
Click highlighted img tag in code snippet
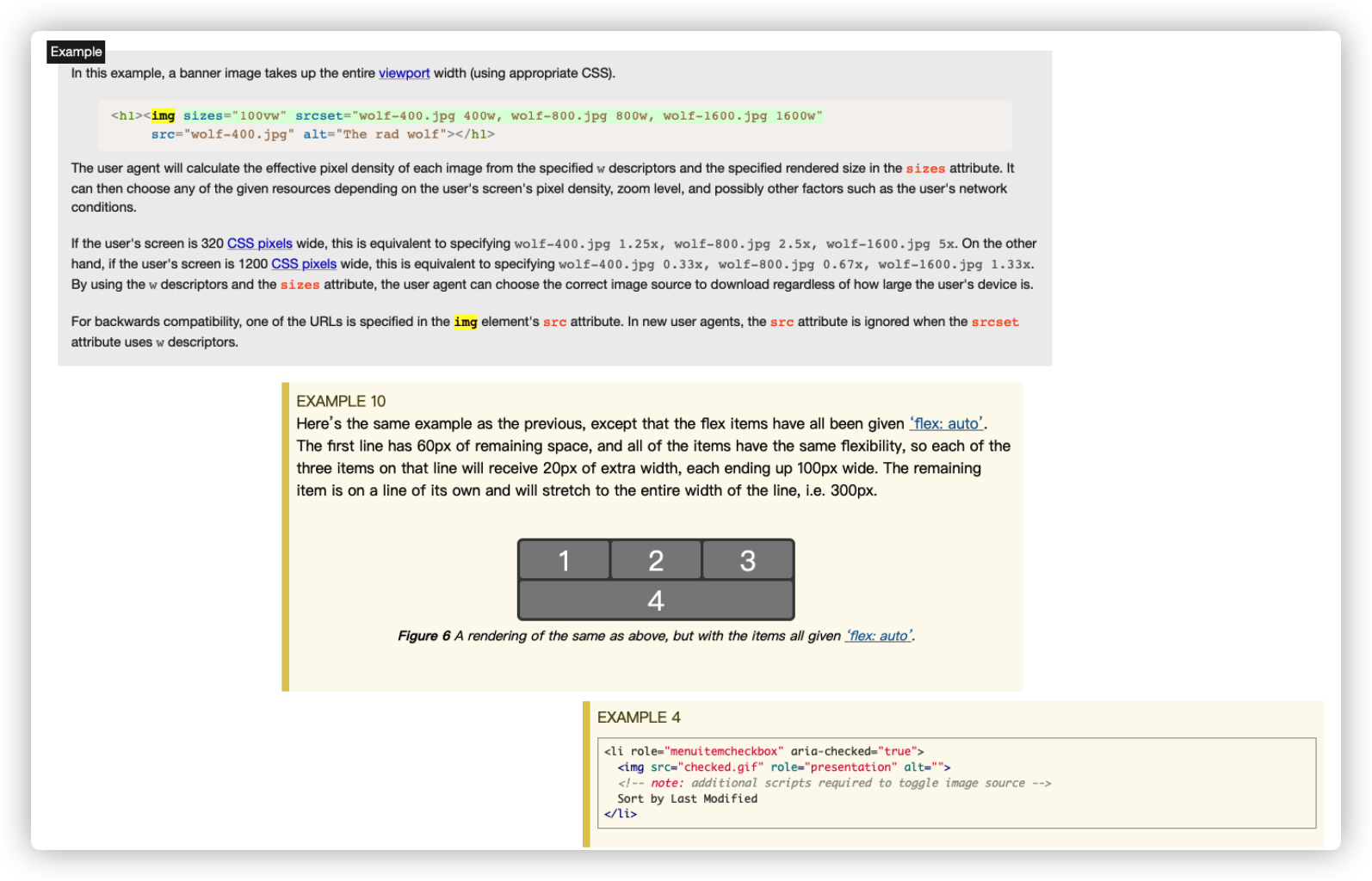tap(163, 115)
